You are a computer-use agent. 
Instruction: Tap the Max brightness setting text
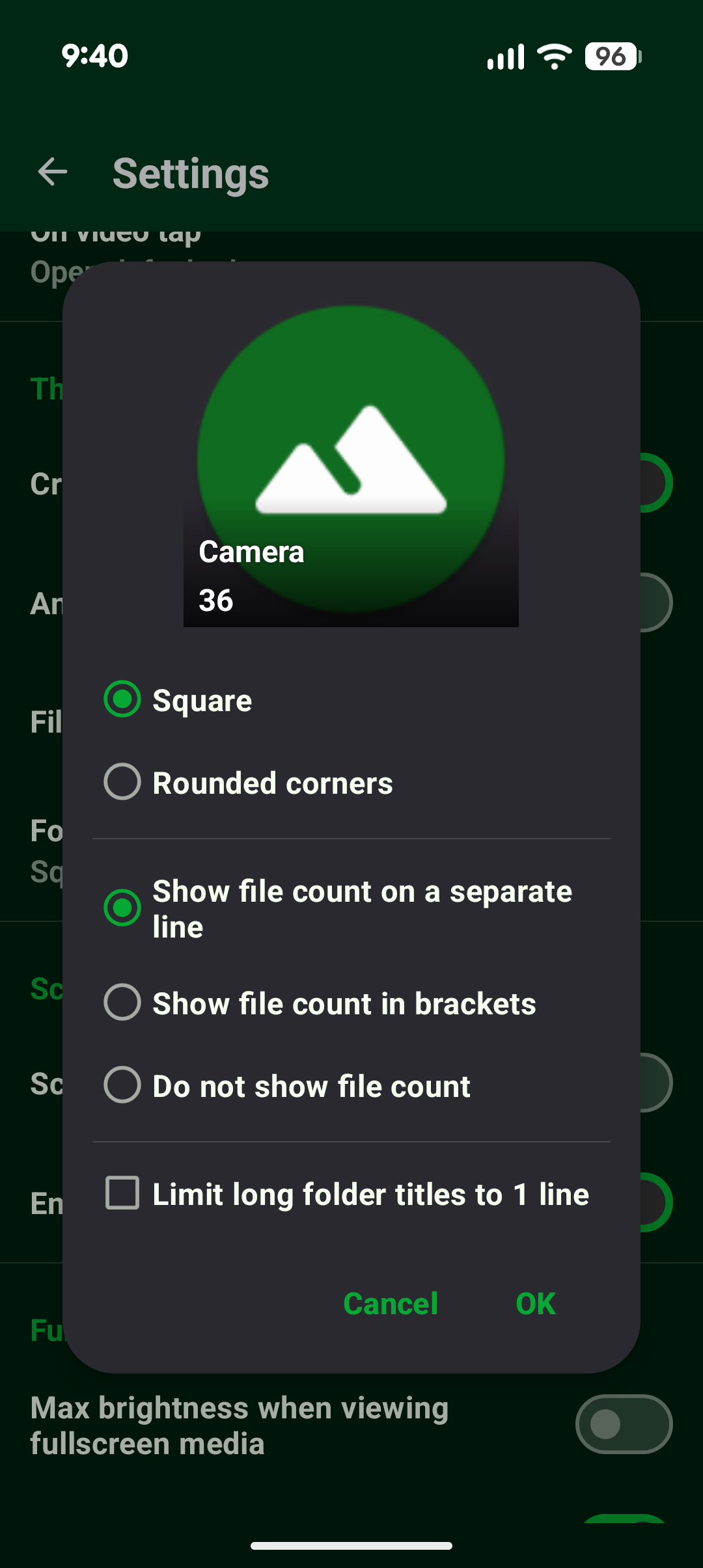(x=240, y=1426)
